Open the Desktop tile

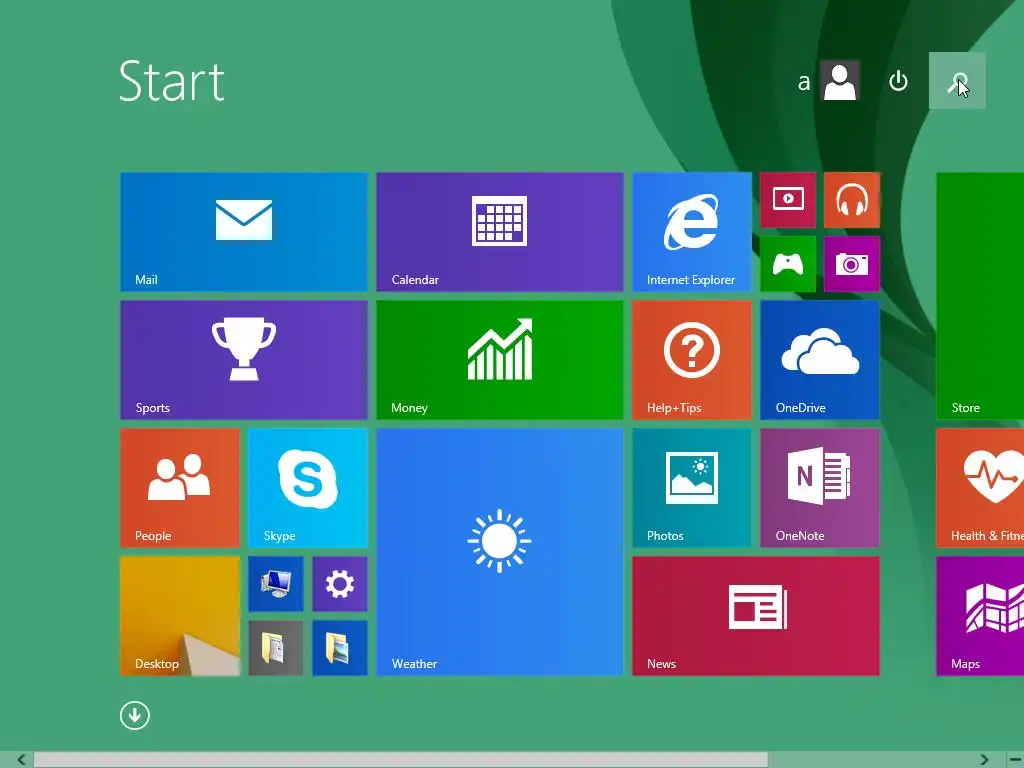(180, 616)
